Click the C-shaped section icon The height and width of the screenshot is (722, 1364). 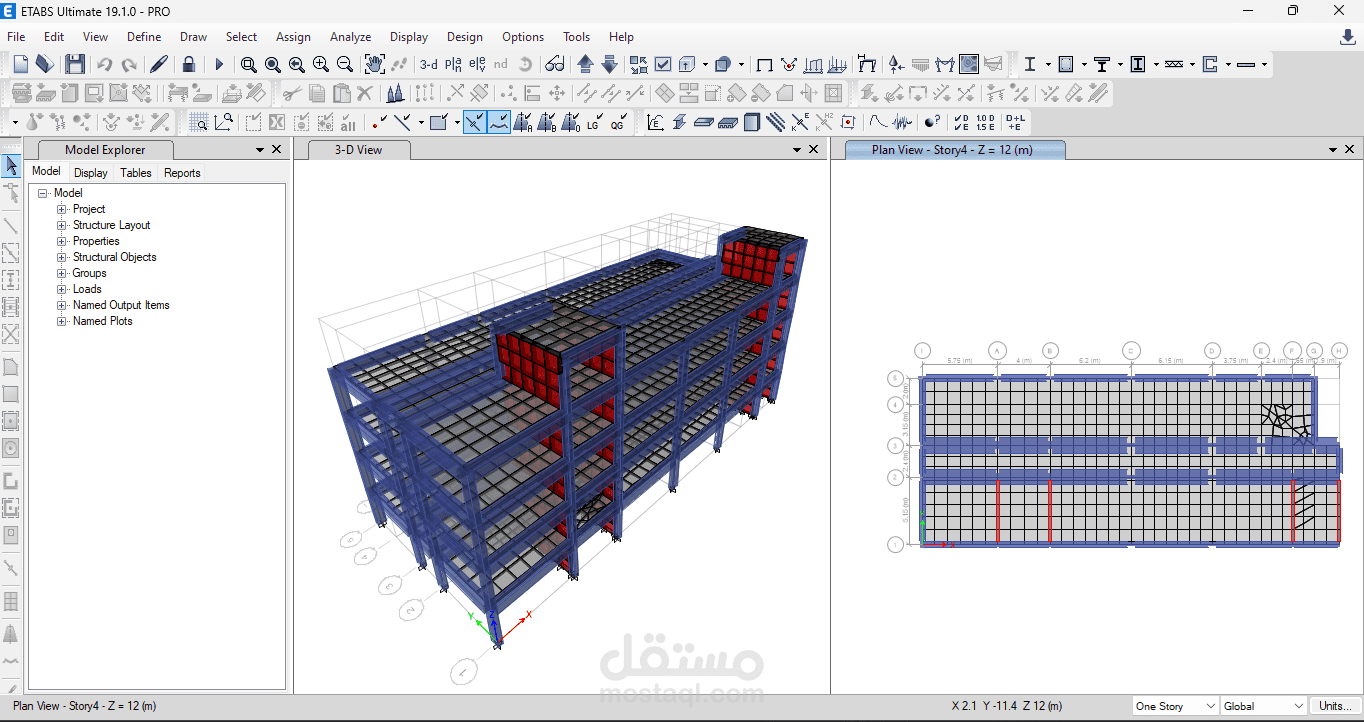click(1210, 64)
